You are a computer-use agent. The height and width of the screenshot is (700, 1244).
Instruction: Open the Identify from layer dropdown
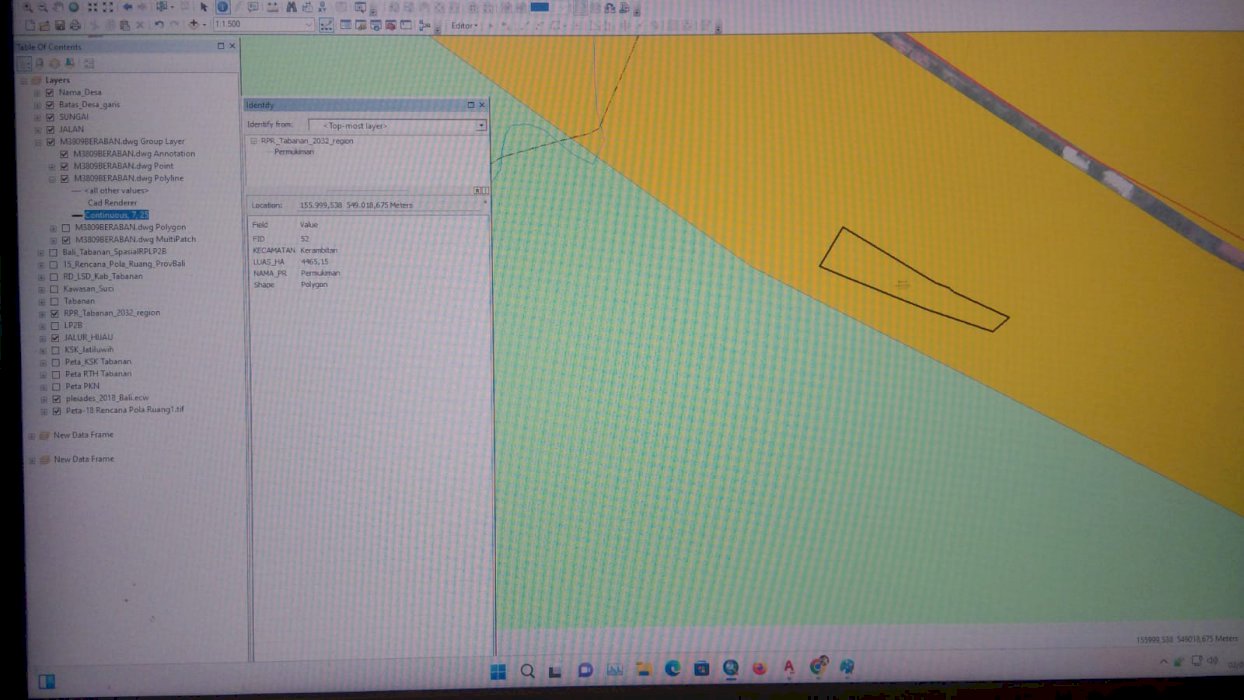[481, 126]
